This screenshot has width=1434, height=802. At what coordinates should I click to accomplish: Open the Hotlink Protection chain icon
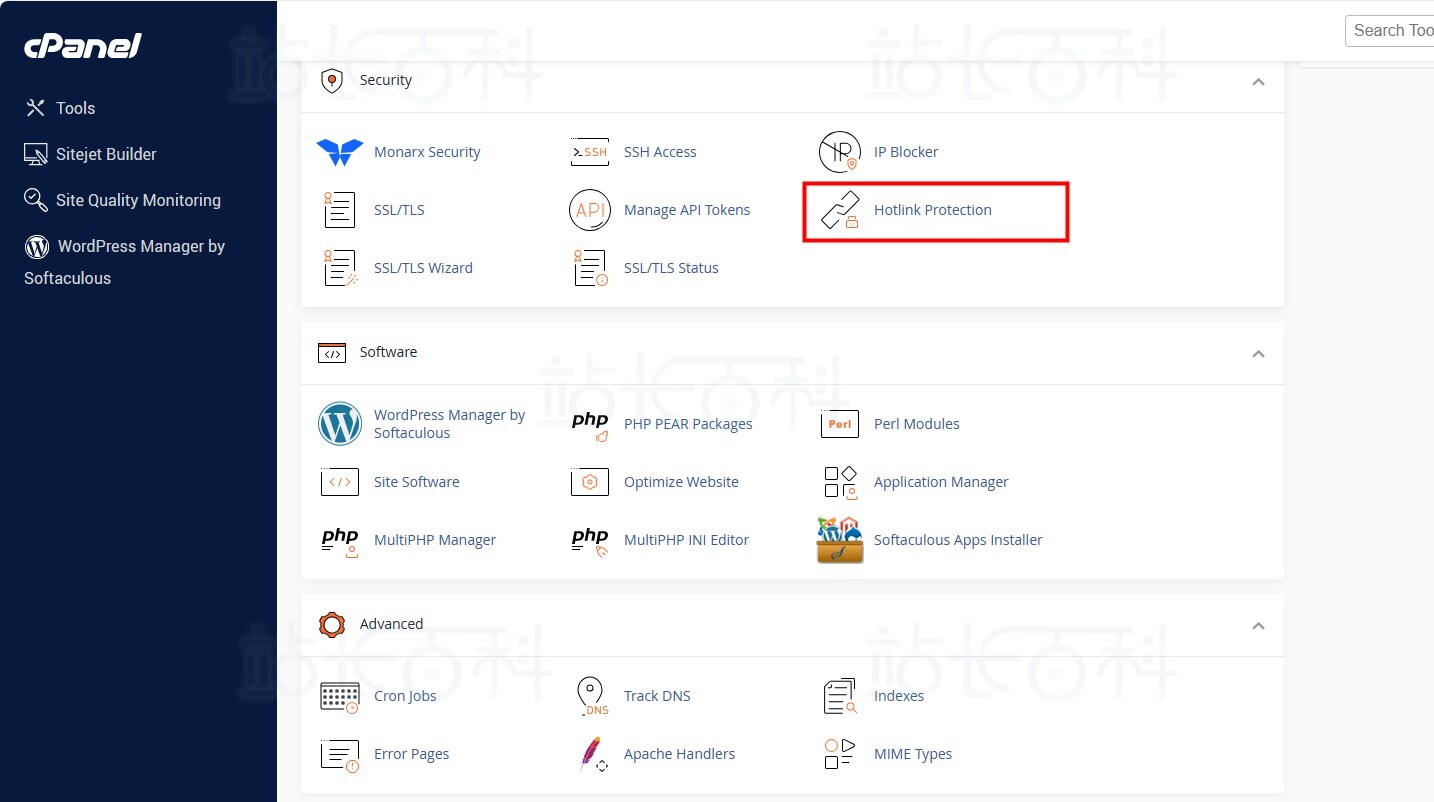pos(839,211)
